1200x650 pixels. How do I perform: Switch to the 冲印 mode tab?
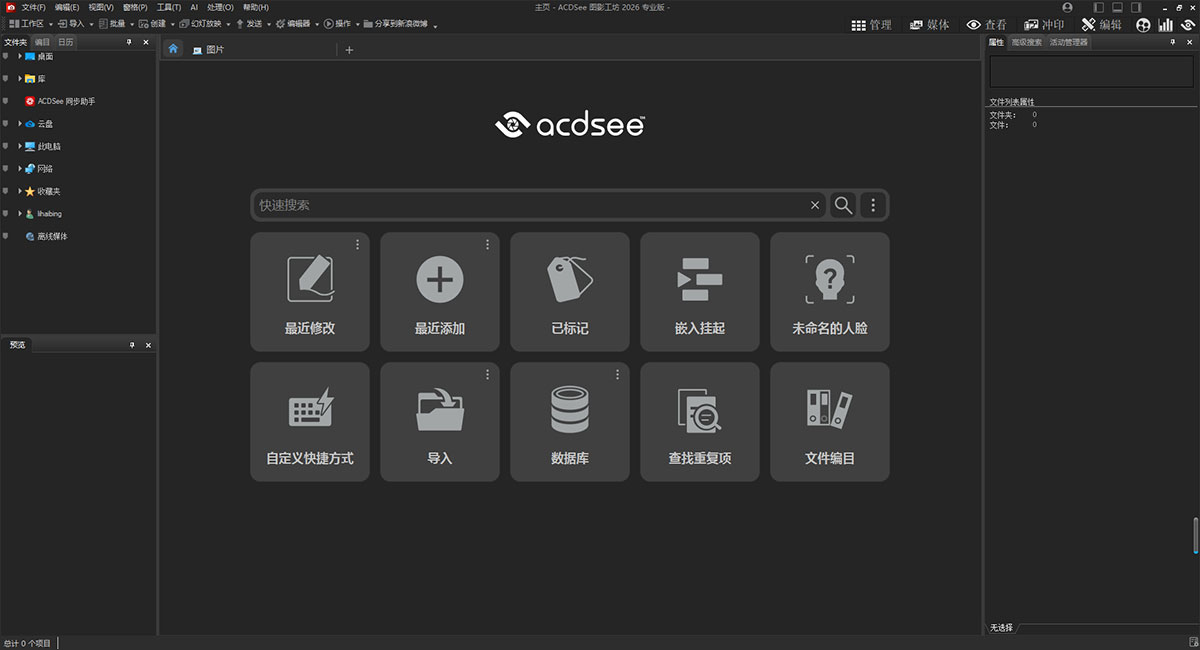[1043, 24]
